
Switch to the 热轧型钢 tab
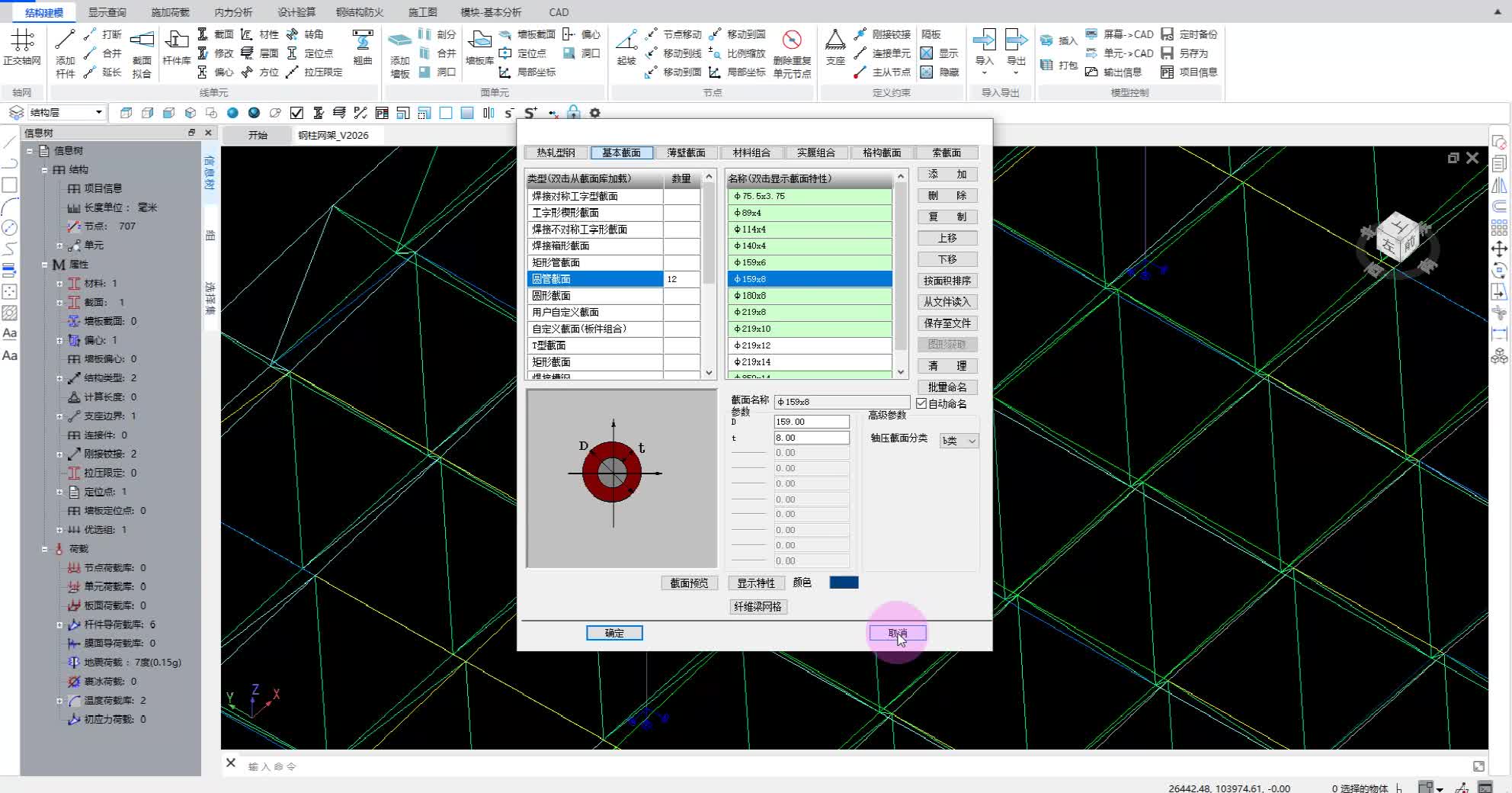pos(556,152)
